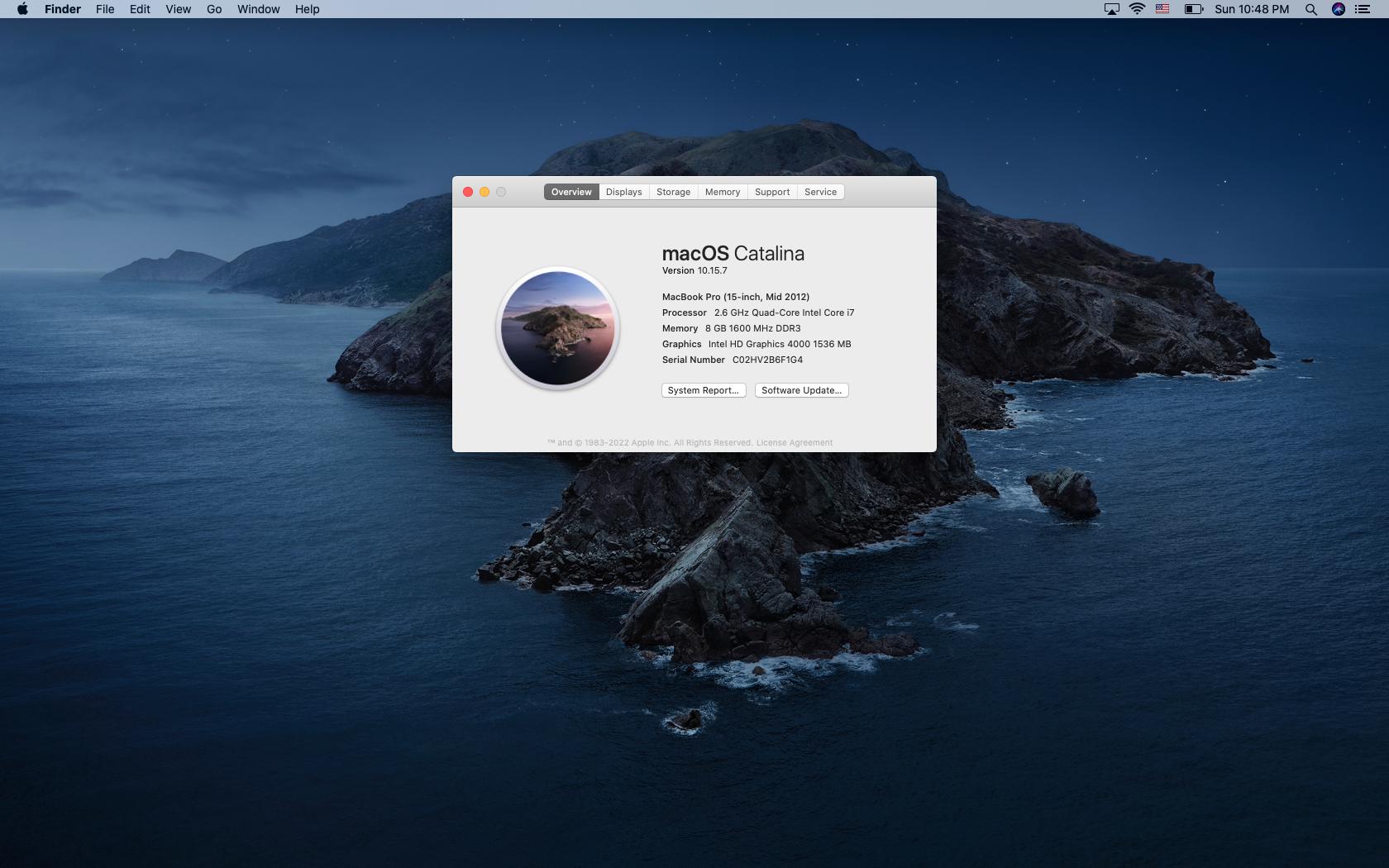The image size is (1389, 868).
Task: Click the date and time clock
Action: [1251, 9]
